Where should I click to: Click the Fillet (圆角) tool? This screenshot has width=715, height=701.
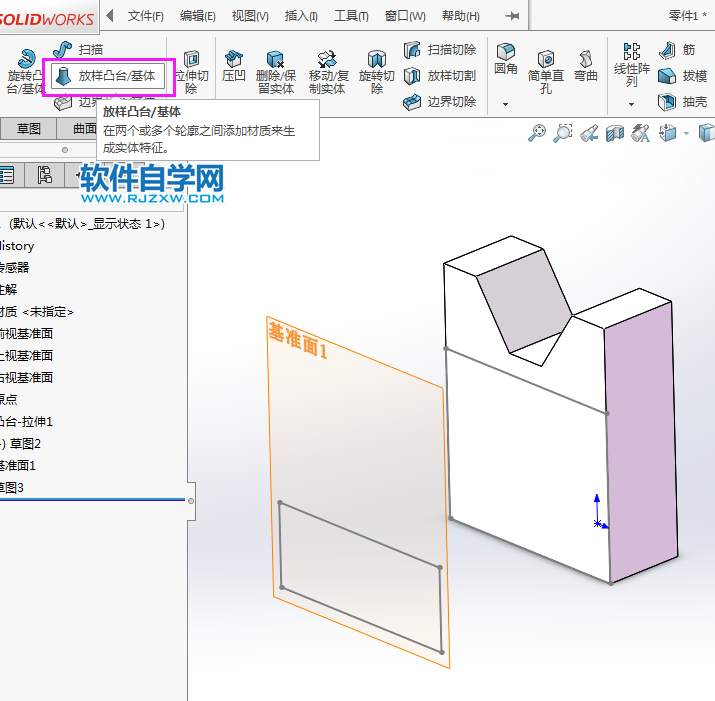click(506, 59)
